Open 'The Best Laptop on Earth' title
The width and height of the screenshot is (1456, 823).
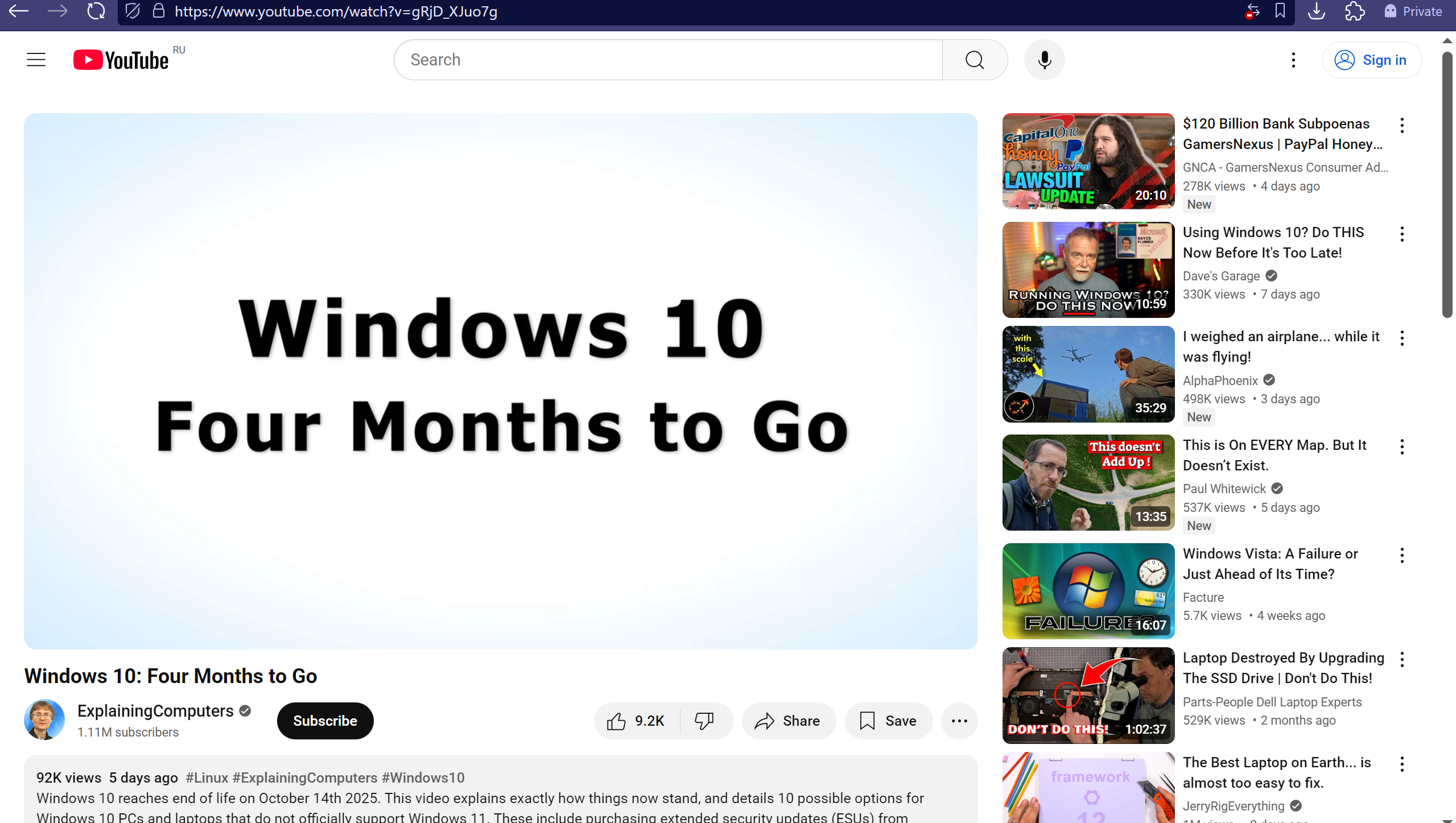[x=1277, y=772]
